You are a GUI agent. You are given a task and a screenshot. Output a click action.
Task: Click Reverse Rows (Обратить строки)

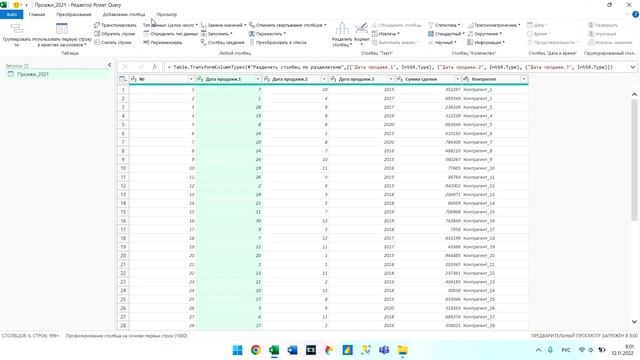(x=114, y=34)
